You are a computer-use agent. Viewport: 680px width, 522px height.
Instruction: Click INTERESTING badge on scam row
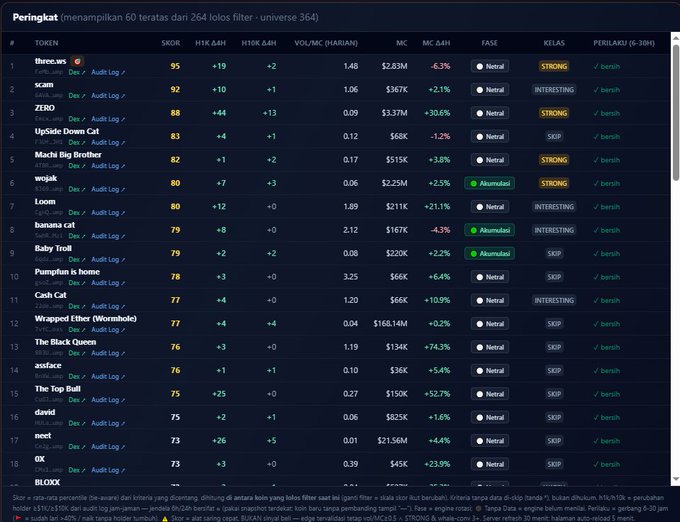point(554,90)
